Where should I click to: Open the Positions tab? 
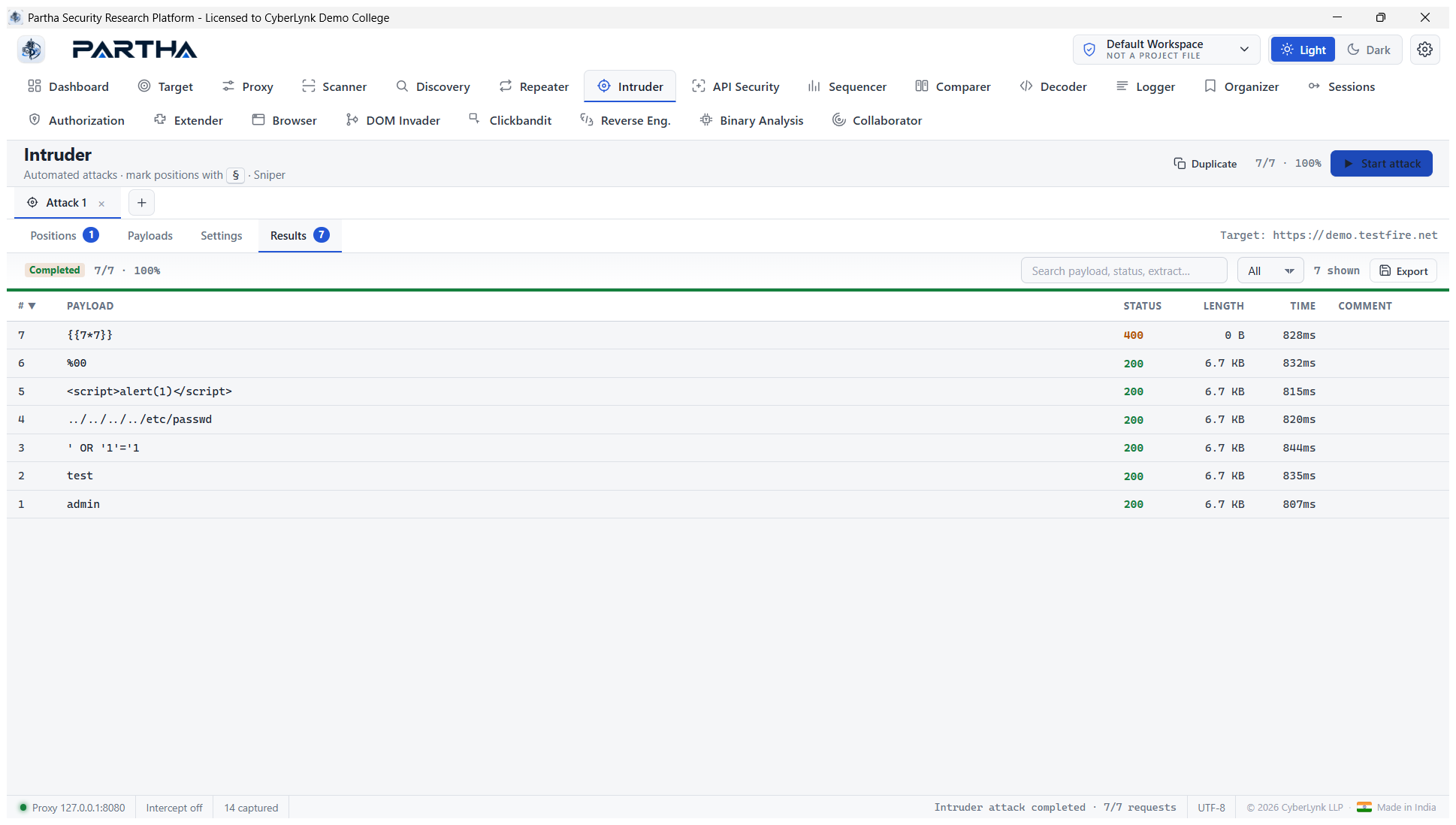(64, 236)
